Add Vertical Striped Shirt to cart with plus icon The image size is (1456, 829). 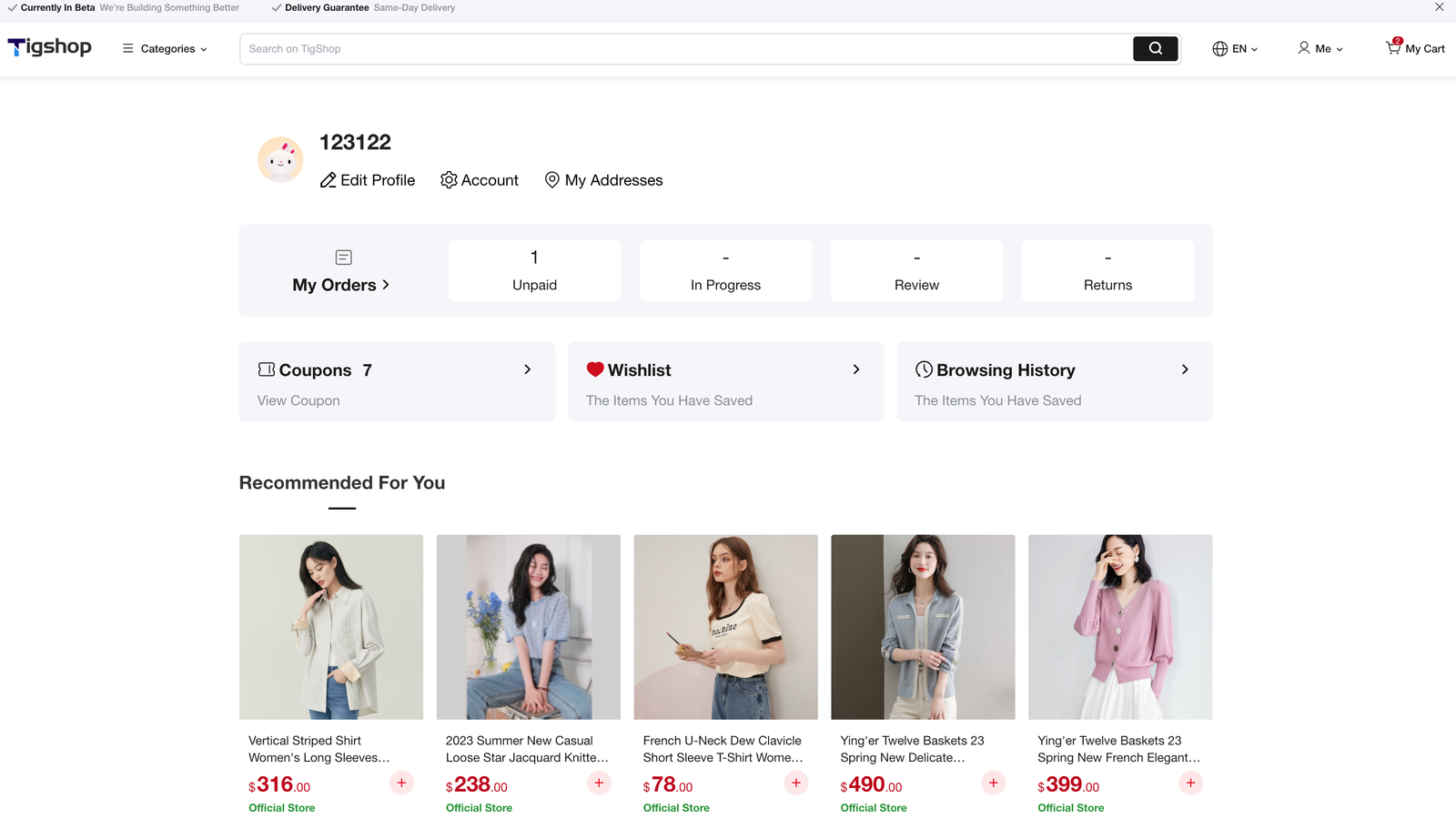[401, 783]
